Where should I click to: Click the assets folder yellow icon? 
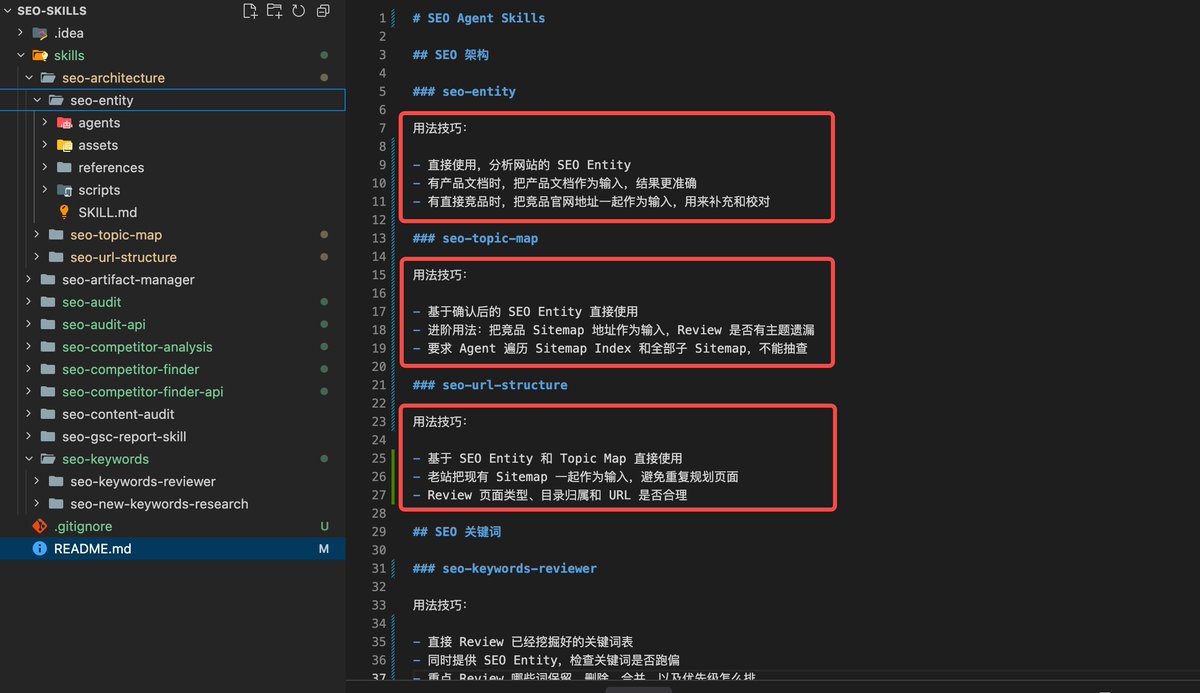click(x=64, y=145)
